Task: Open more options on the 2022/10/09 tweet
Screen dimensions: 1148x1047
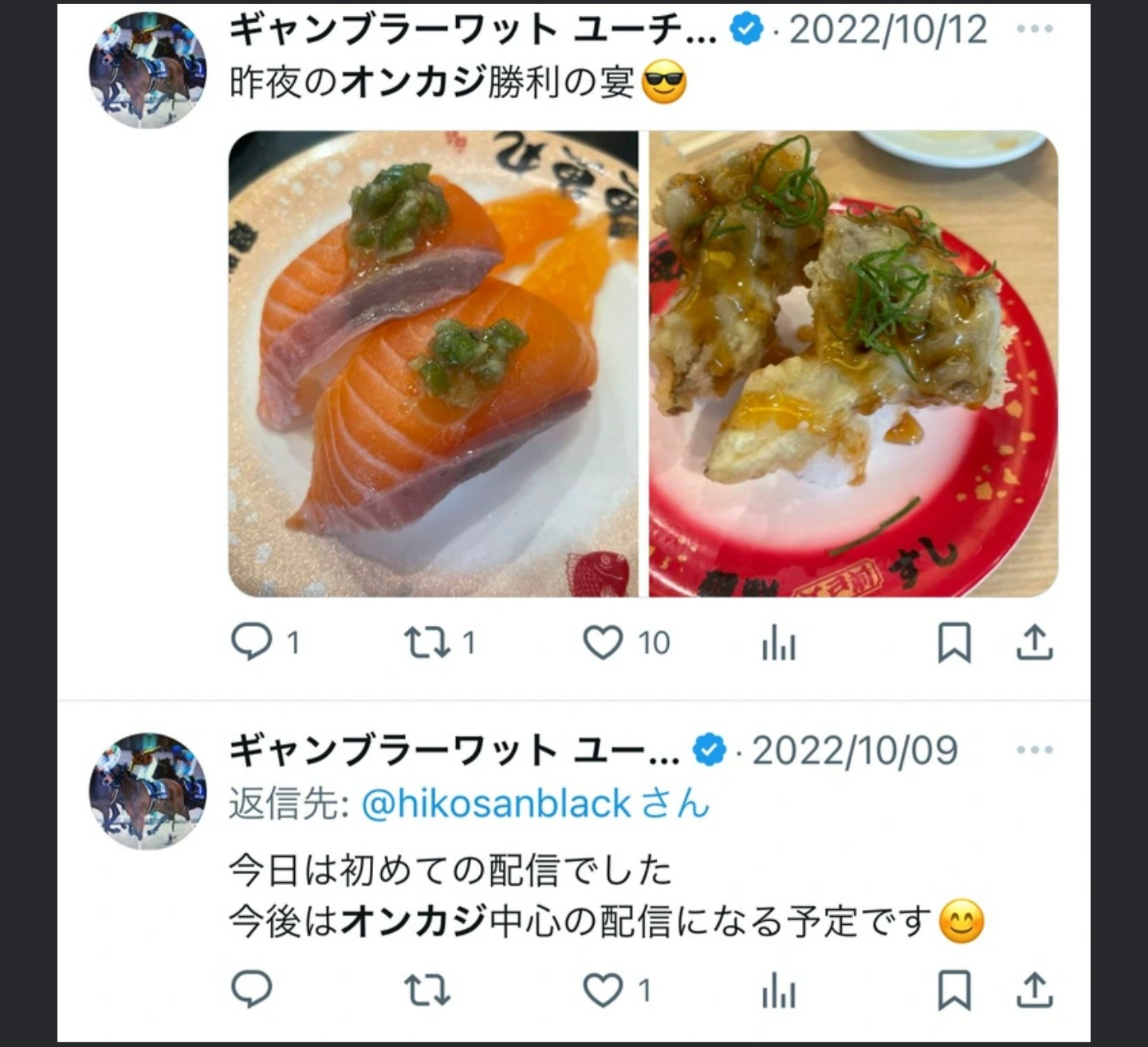Action: click(1035, 750)
